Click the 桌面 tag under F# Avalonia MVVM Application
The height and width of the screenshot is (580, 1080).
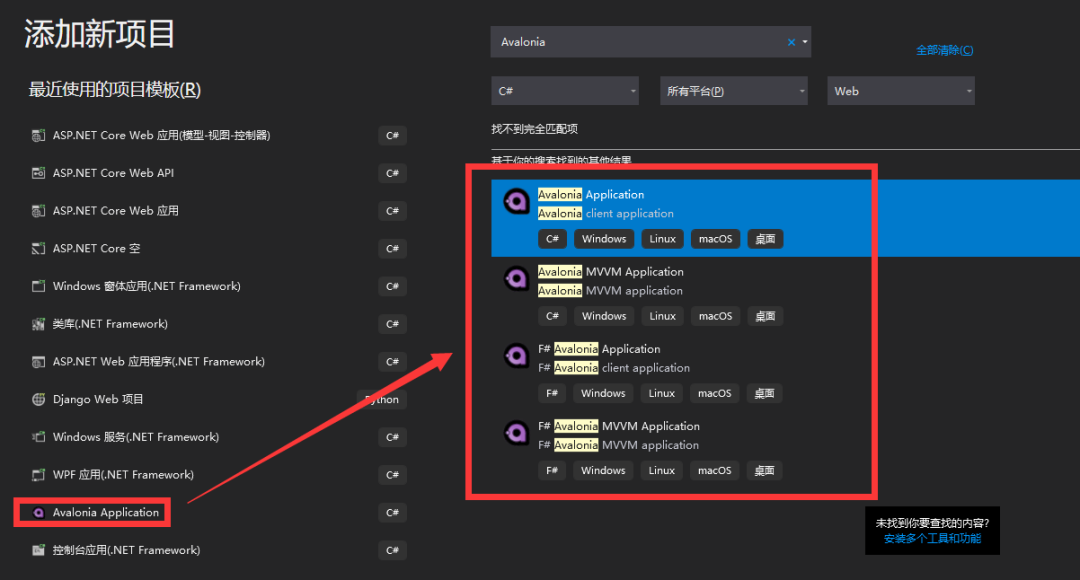[x=765, y=470]
